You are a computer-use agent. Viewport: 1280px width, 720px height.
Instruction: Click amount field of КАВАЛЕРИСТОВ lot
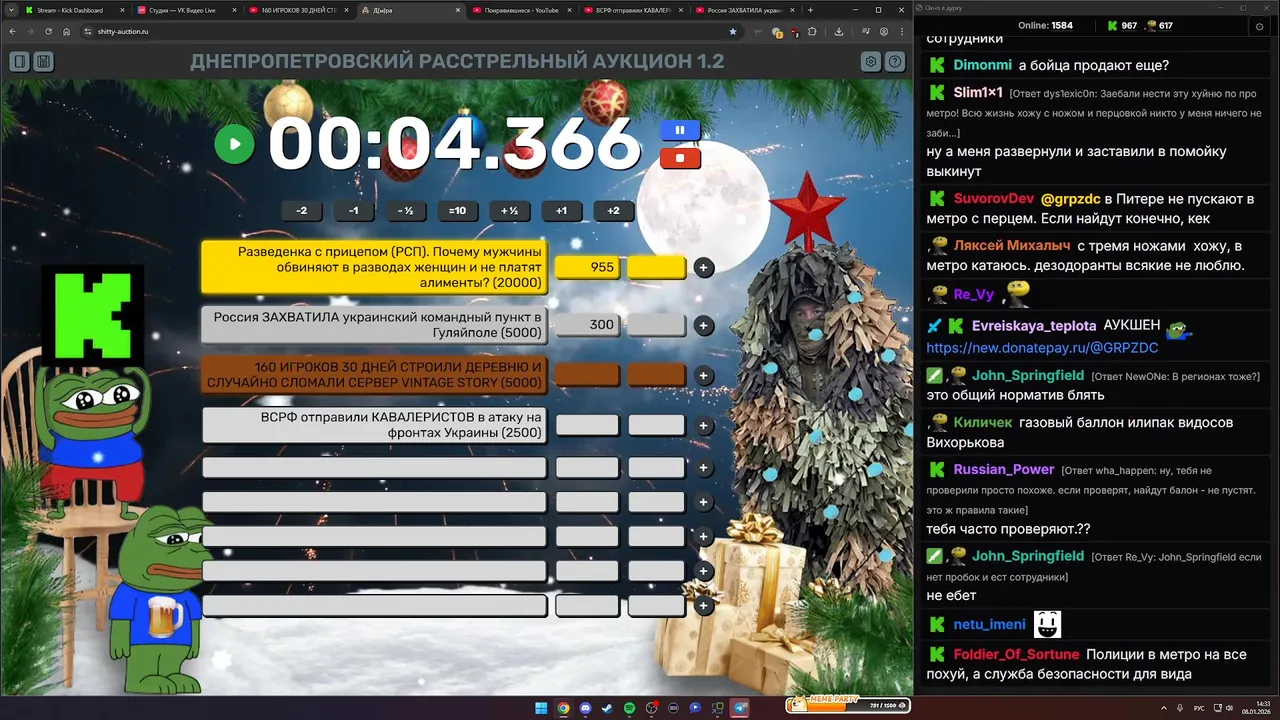pos(587,425)
